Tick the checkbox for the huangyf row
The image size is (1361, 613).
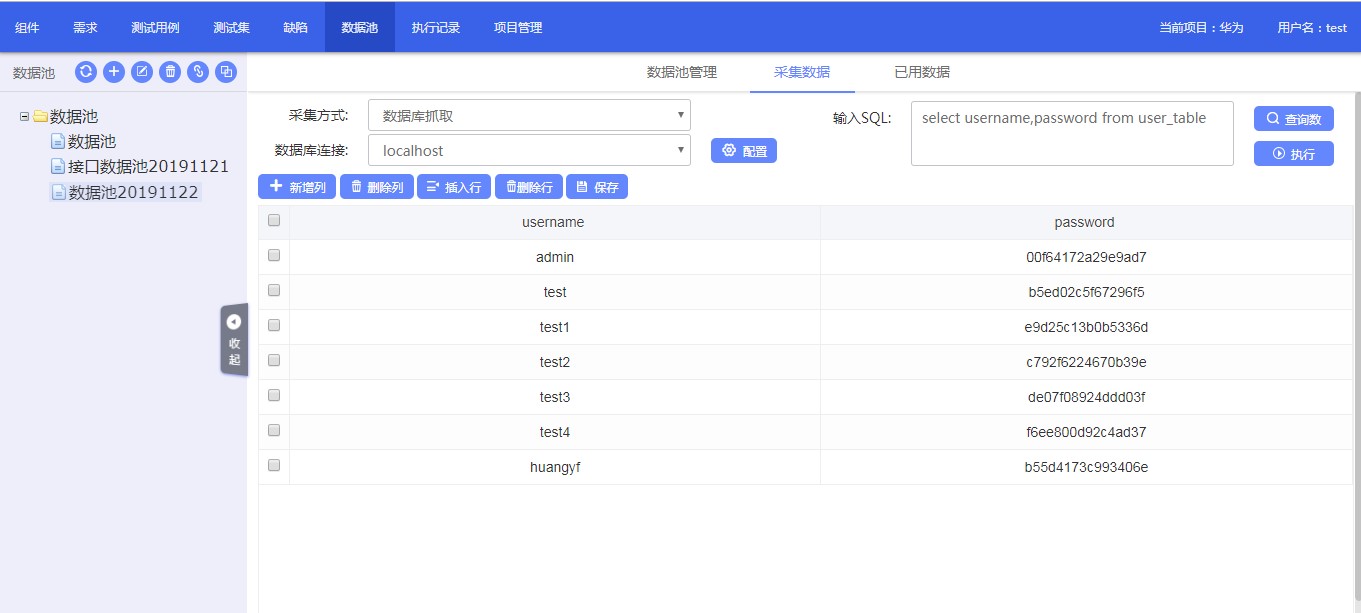(274, 466)
